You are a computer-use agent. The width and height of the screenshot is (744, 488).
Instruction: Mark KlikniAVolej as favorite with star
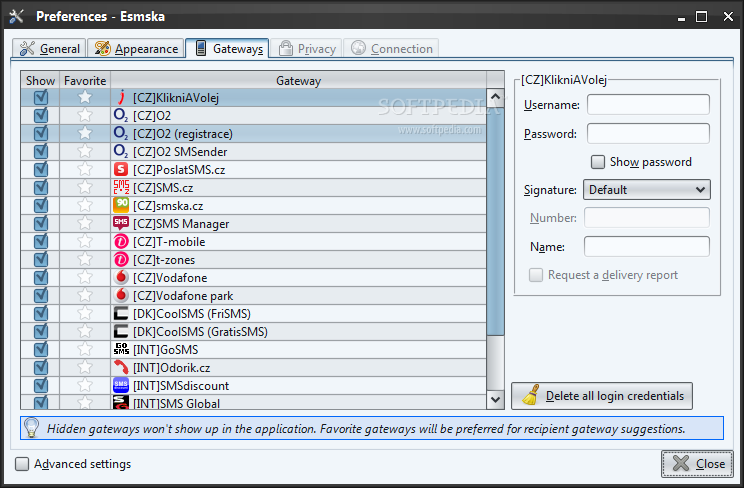[x=85, y=97]
